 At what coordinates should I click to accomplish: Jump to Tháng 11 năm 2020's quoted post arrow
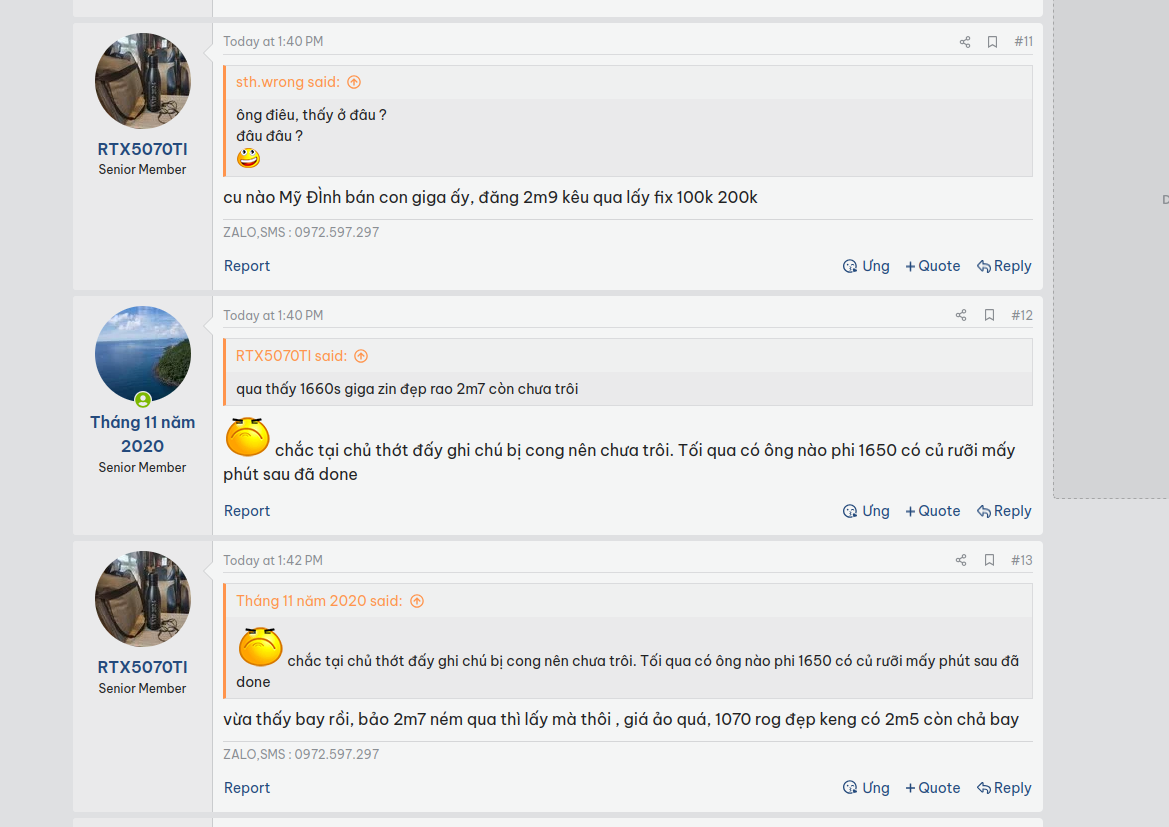point(417,601)
